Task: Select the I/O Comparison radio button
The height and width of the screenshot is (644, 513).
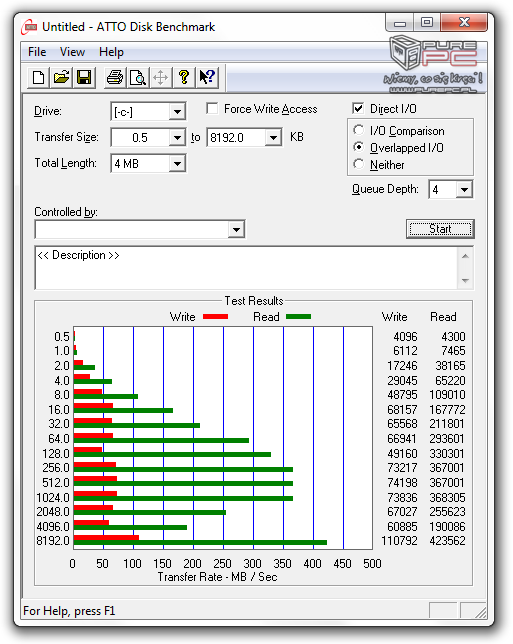Action: [358, 130]
